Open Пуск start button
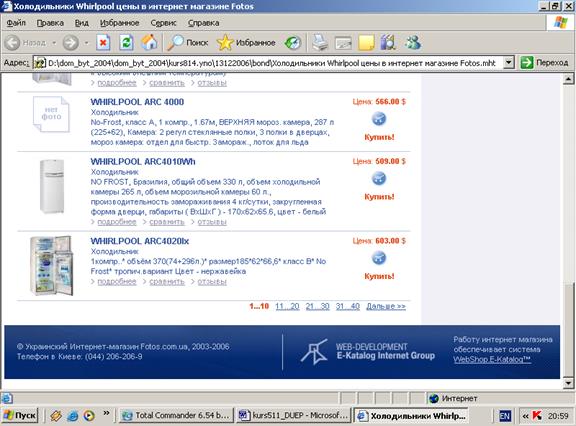Image resolution: width=576 pixels, height=426 pixels. click(x=20, y=416)
